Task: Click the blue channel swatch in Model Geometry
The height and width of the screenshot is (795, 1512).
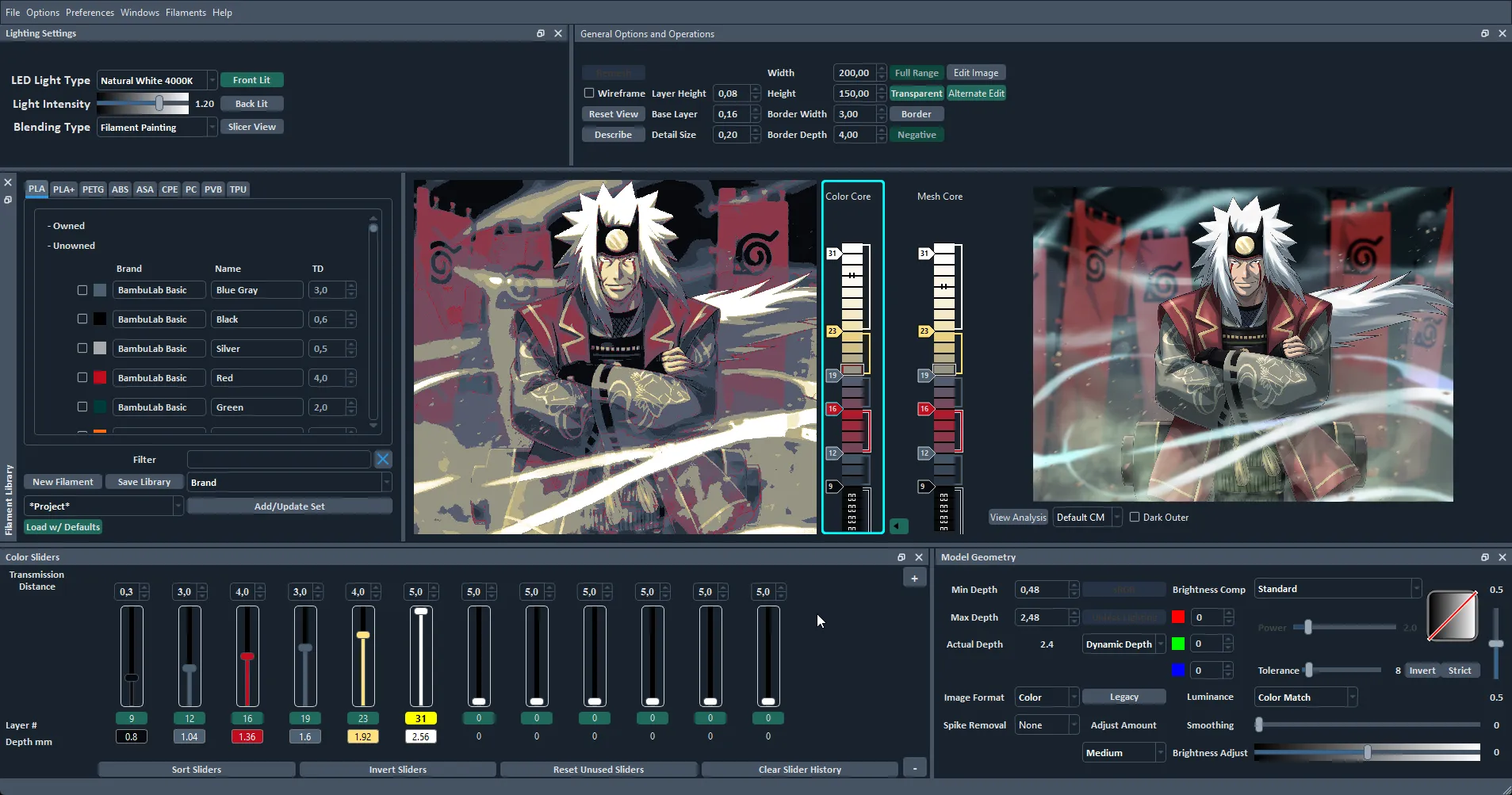Action: tap(1178, 671)
